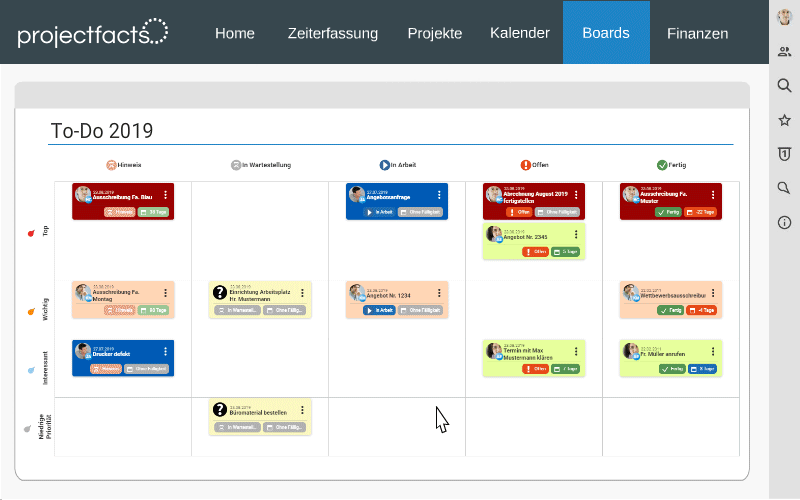The image size is (800, 500).
Task: Click the lower search icon in sidebar
Action: pos(784,188)
